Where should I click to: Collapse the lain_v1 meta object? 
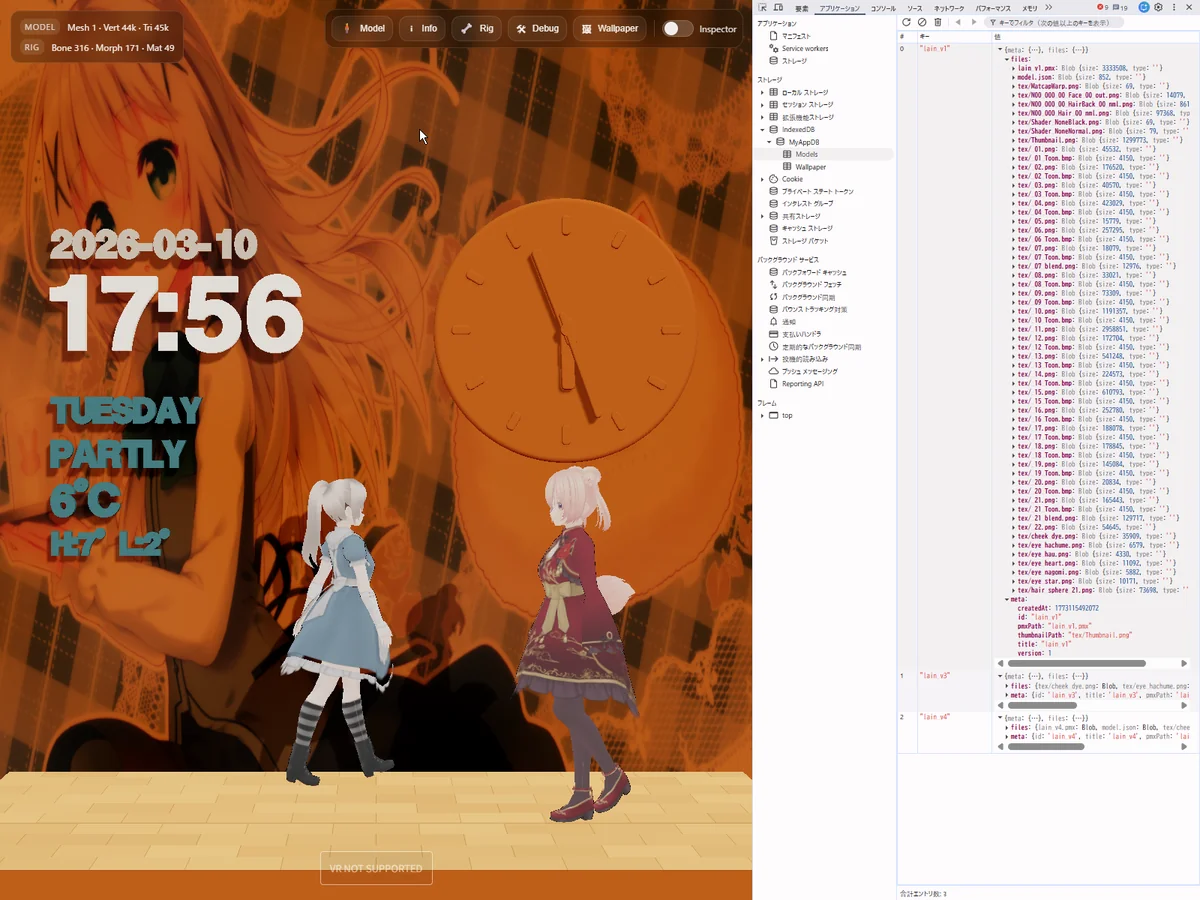click(x=1007, y=599)
